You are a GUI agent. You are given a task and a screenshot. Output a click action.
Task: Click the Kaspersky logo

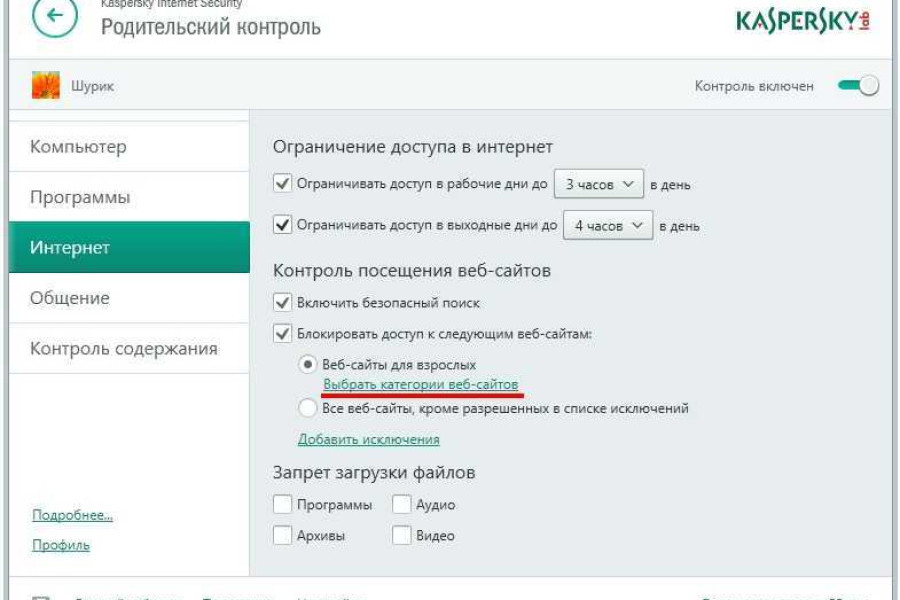[x=802, y=22]
